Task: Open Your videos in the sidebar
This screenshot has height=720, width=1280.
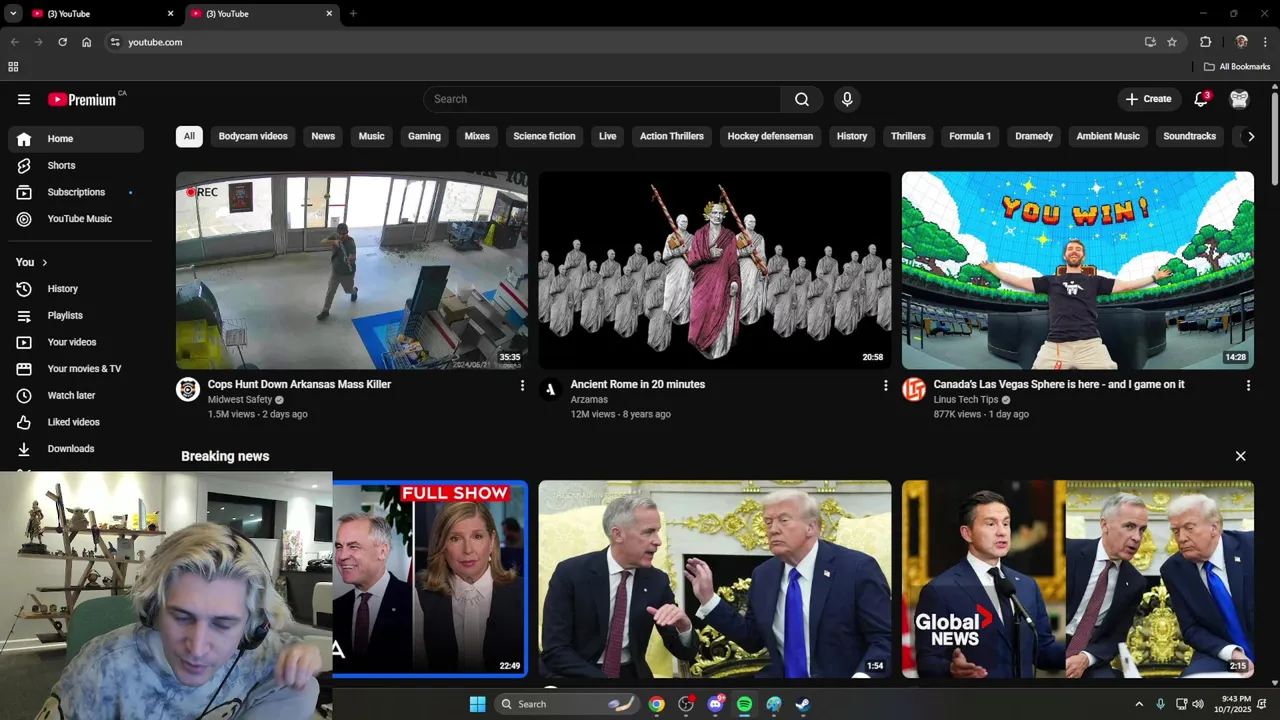Action: (x=76, y=342)
